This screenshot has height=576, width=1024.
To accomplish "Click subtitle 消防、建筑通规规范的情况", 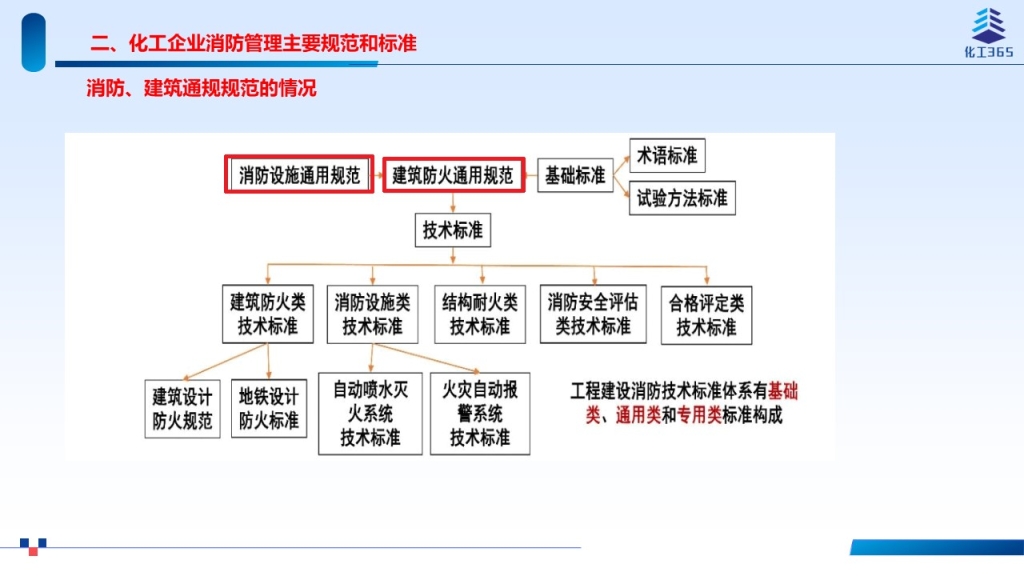I will tap(201, 88).
